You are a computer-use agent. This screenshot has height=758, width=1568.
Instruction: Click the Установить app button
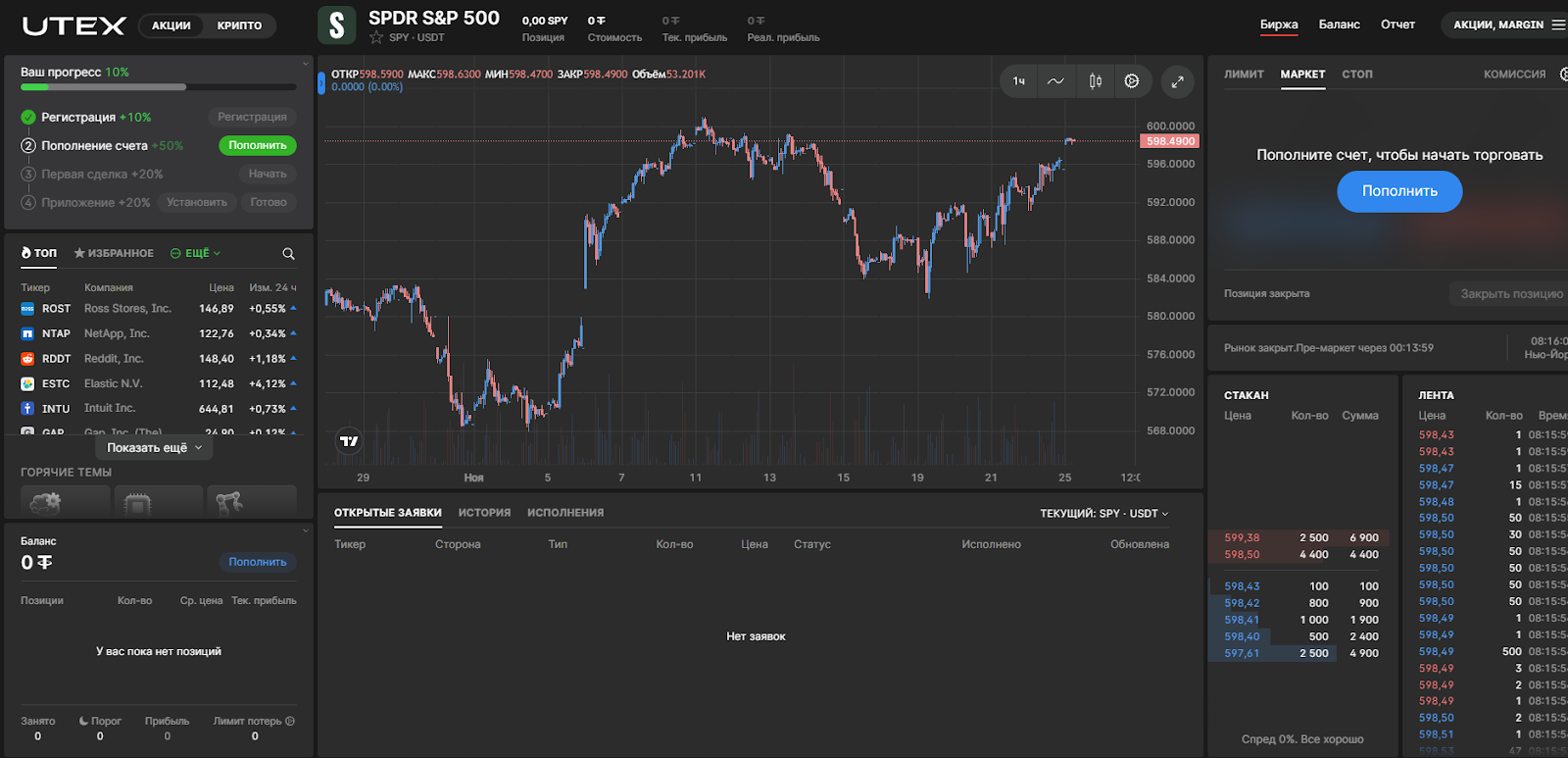point(197,202)
